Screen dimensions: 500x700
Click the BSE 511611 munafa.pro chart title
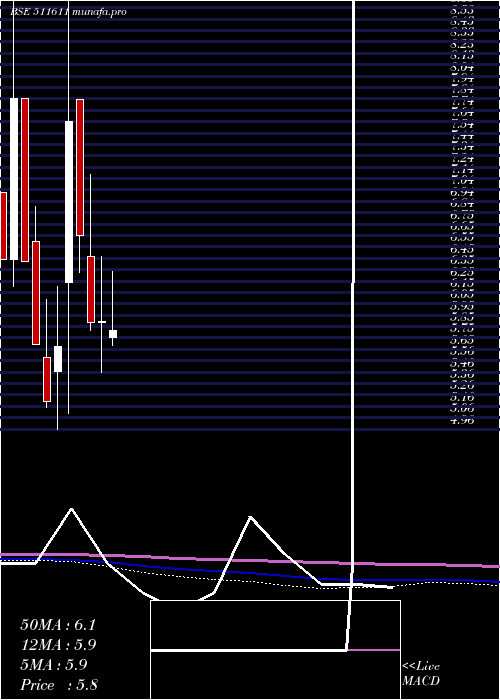coord(68,12)
